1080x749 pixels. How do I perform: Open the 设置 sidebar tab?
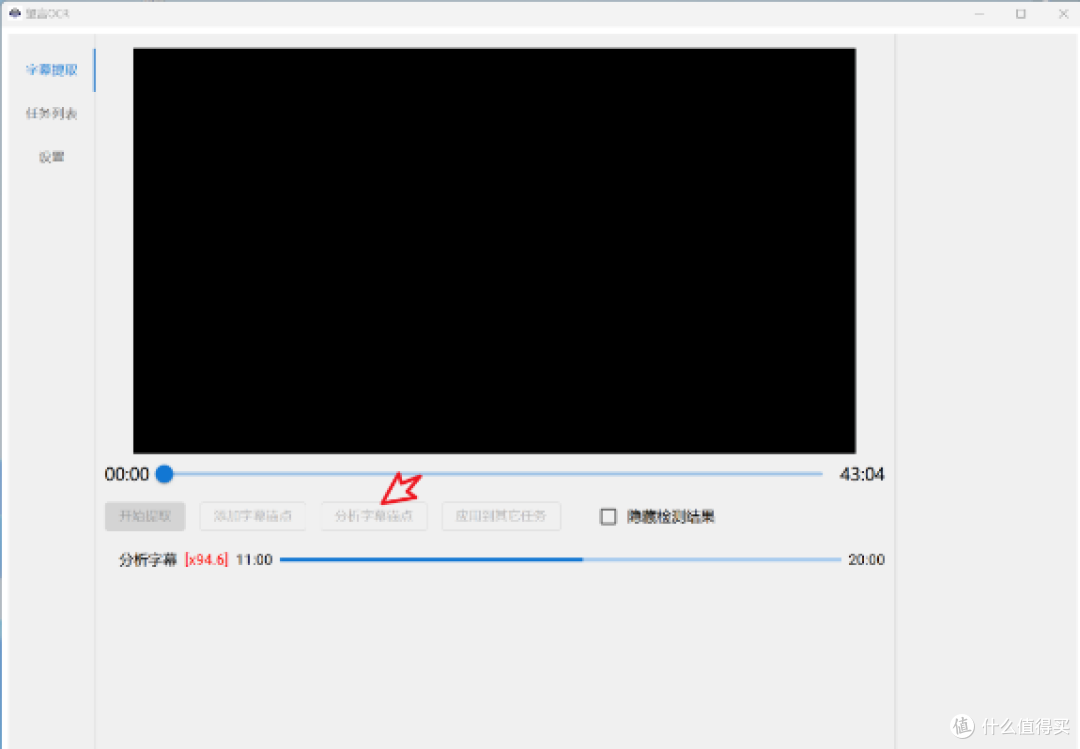coord(52,157)
